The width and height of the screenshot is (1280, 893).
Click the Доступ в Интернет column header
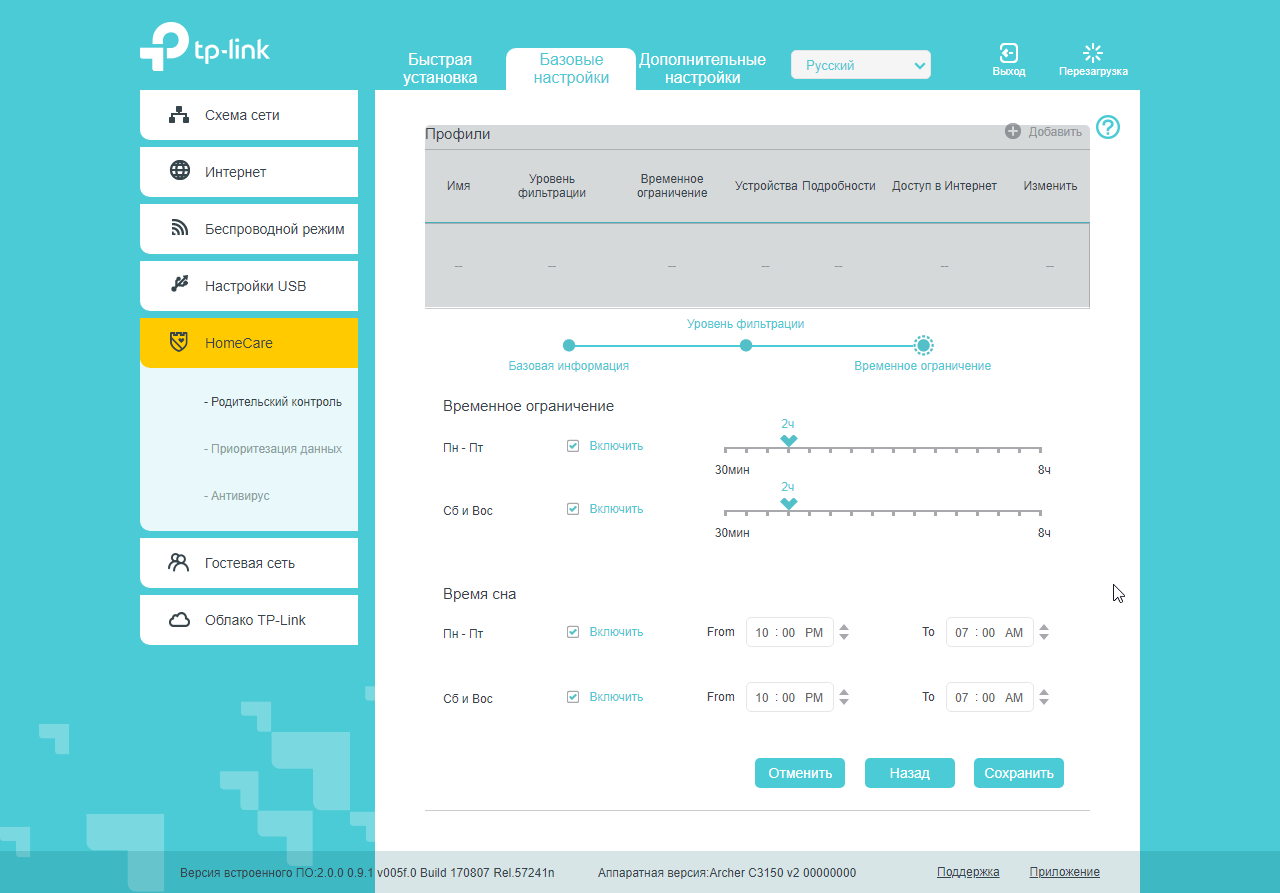click(944, 186)
